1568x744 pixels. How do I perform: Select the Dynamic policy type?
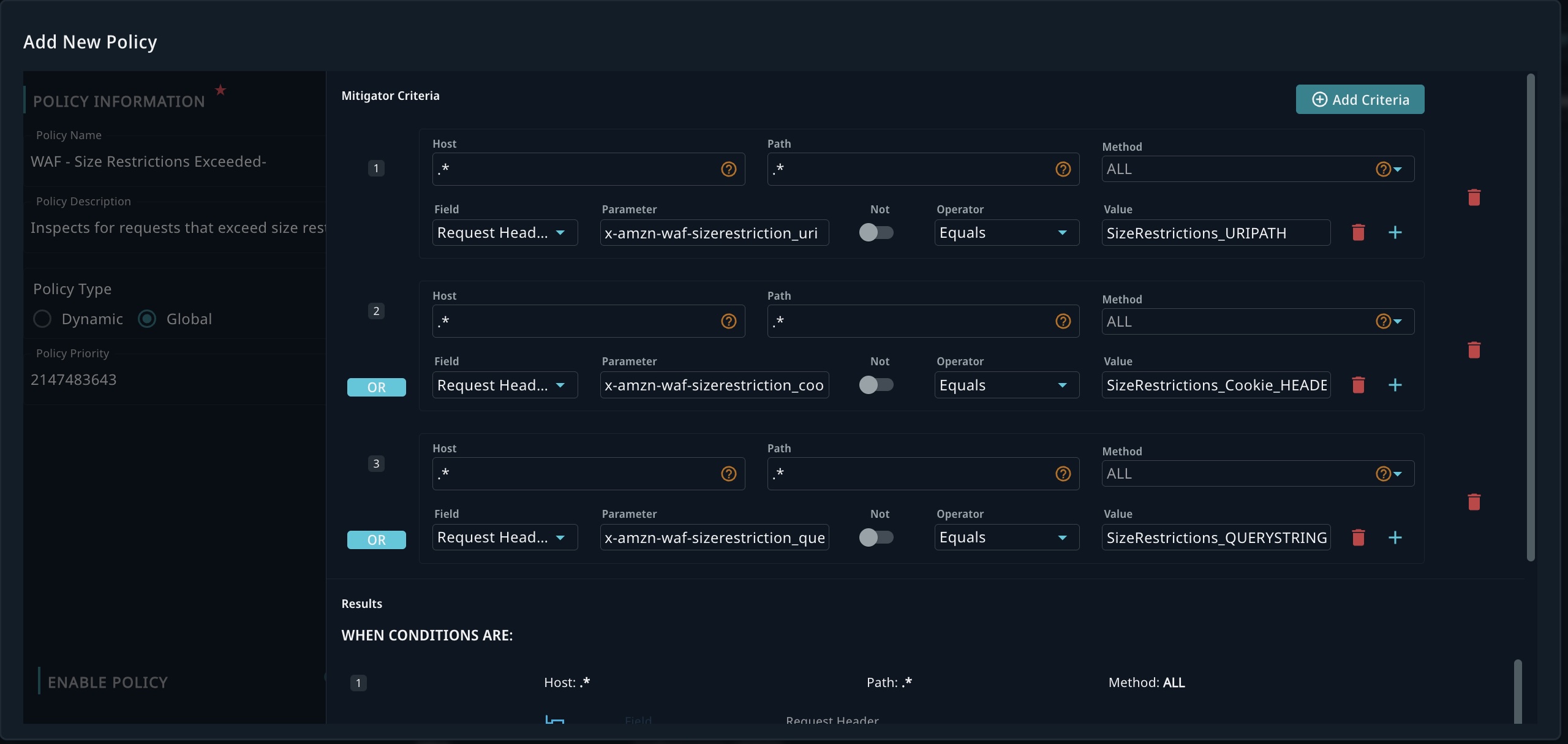click(x=42, y=319)
